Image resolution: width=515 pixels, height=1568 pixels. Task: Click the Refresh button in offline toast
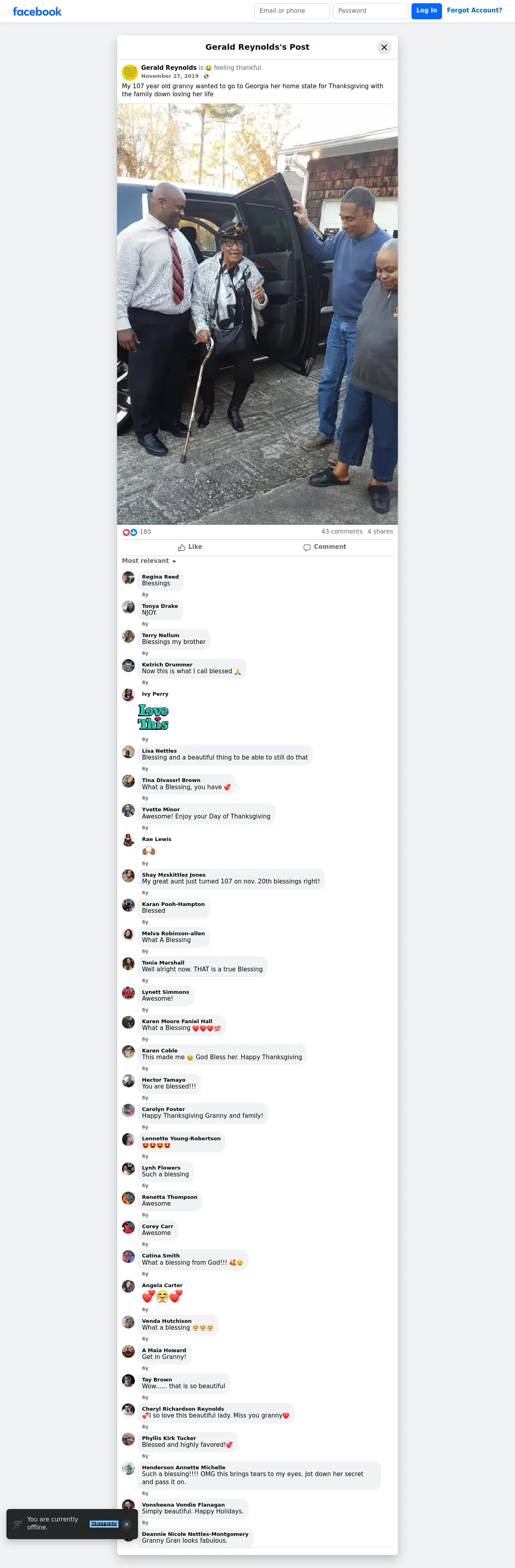(103, 1523)
